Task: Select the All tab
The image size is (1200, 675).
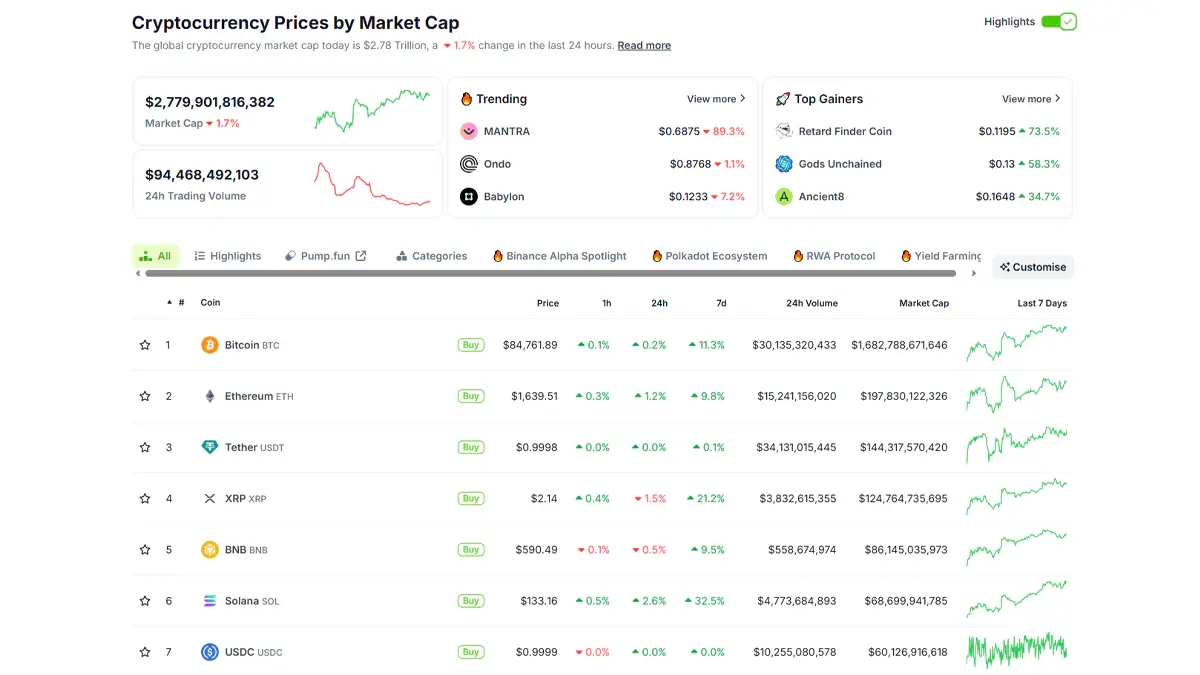Action: click(156, 256)
